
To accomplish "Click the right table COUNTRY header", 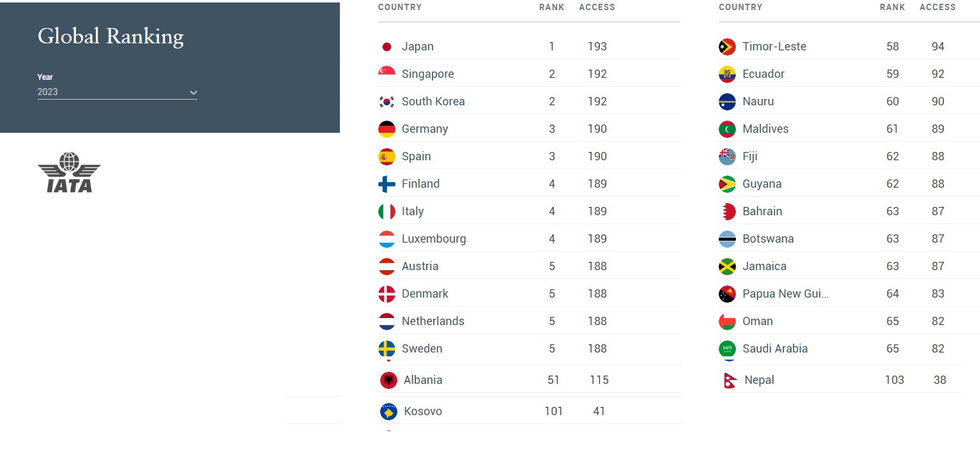I will 740,8.
